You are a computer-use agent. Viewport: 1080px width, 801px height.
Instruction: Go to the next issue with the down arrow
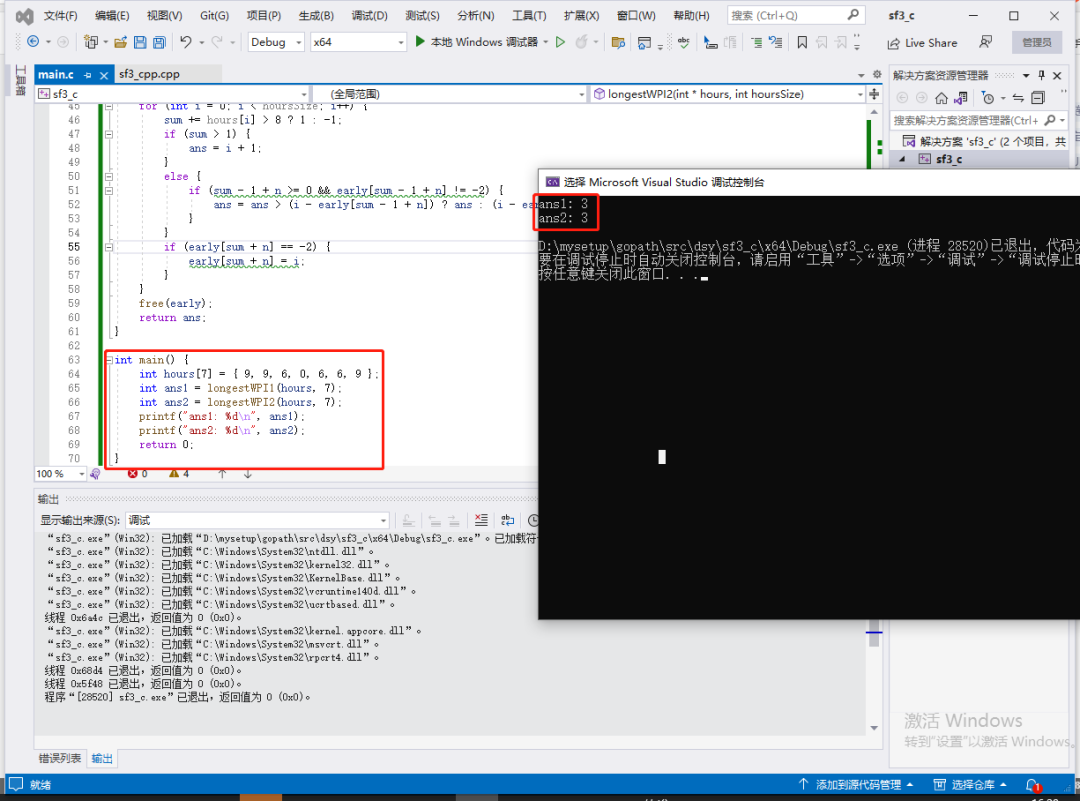(248, 474)
